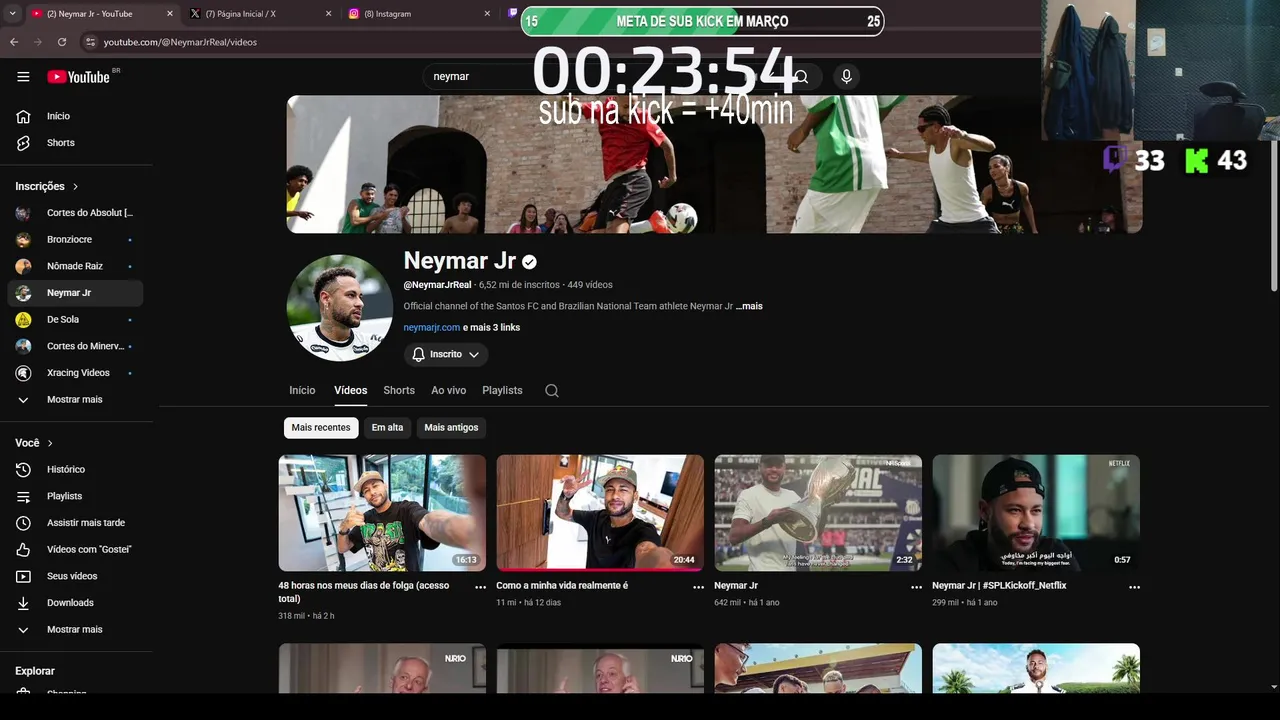Screen dimensions: 1280x720
Task: Close the Página Inicial / X tab
Action: [328, 14]
